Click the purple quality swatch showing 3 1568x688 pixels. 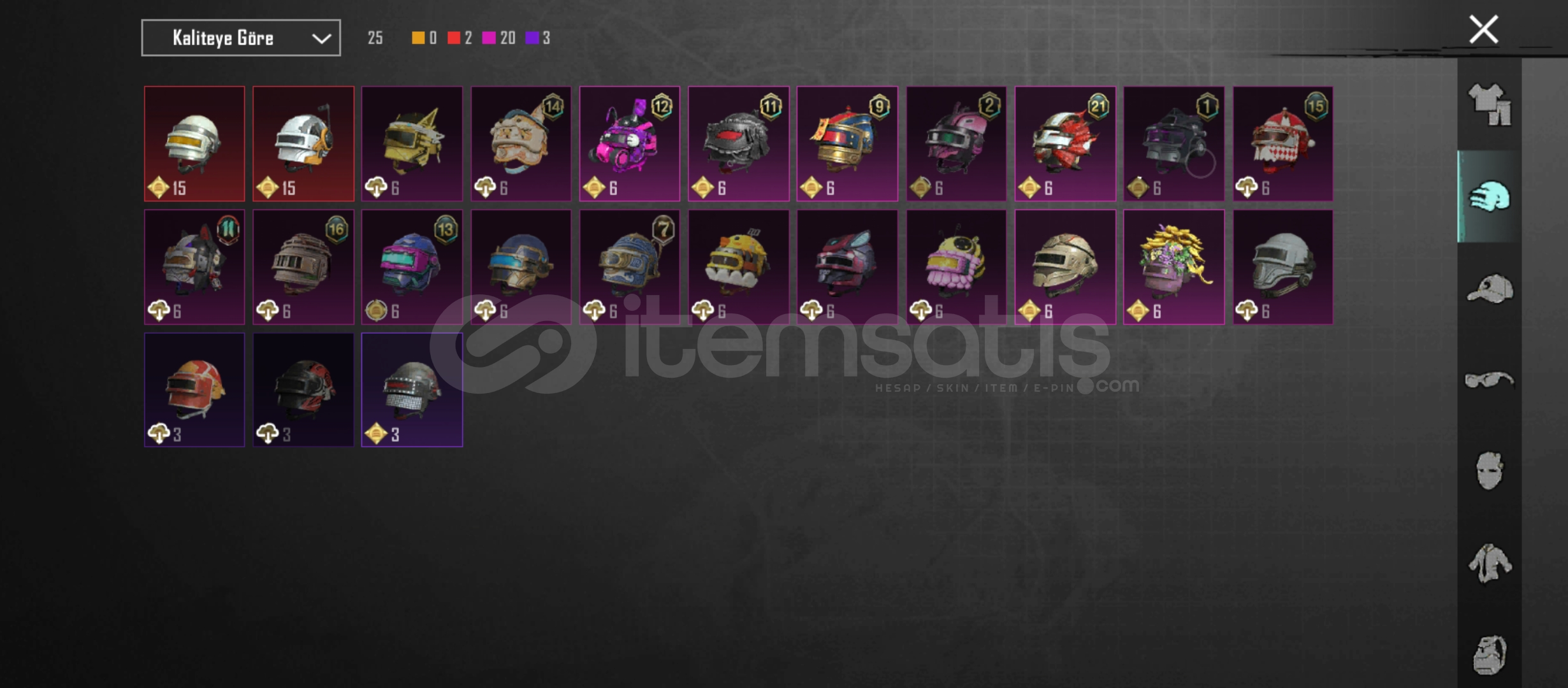point(532,38)
